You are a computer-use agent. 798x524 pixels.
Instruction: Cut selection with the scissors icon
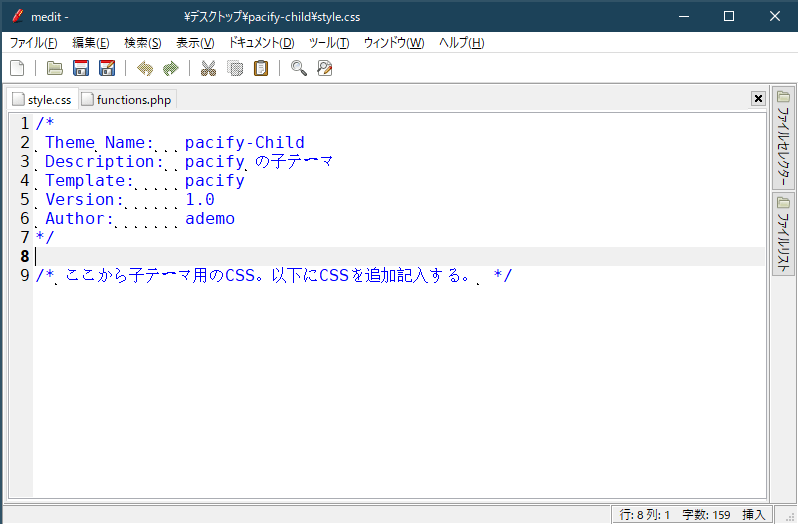tap(208, 68)
